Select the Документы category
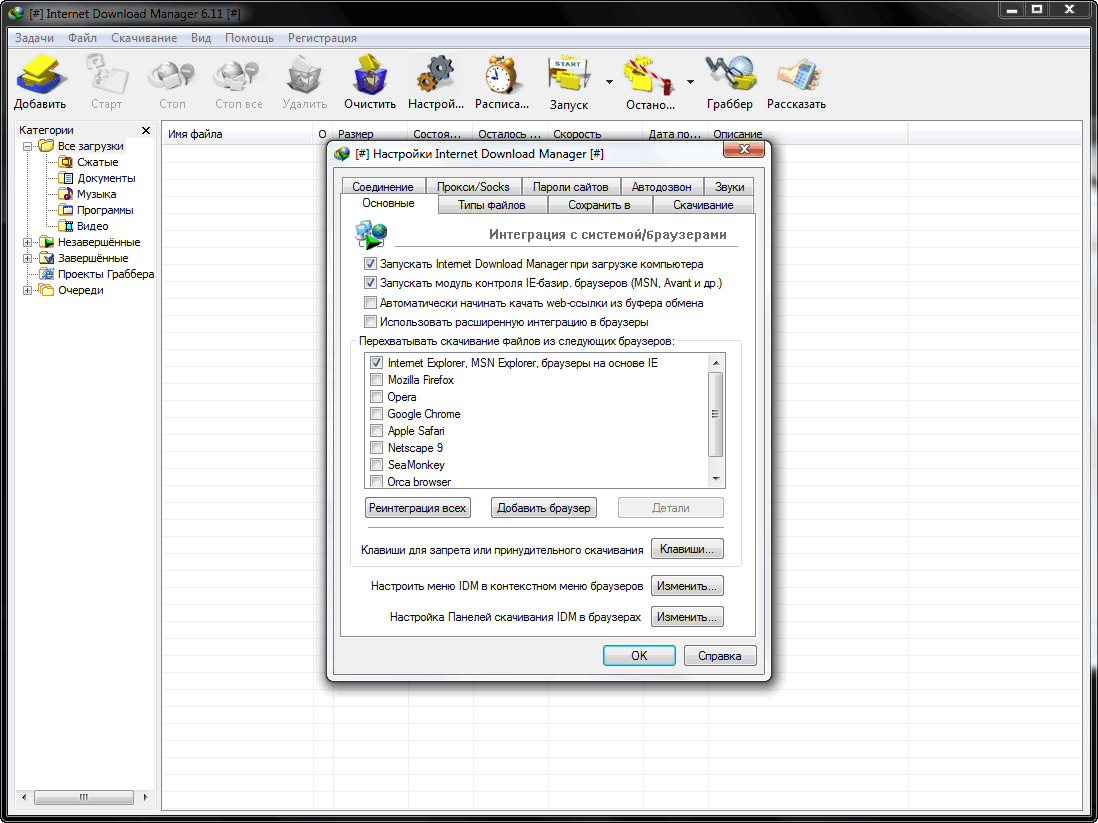The image size is (1098, 823). click(x=106, y=178)
